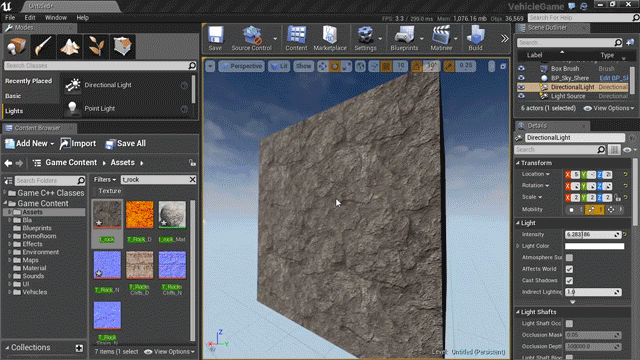The width and height of the screenshot is (640, 360).
Task: Go back in Content Browser history
Action: tap(8, 163)
